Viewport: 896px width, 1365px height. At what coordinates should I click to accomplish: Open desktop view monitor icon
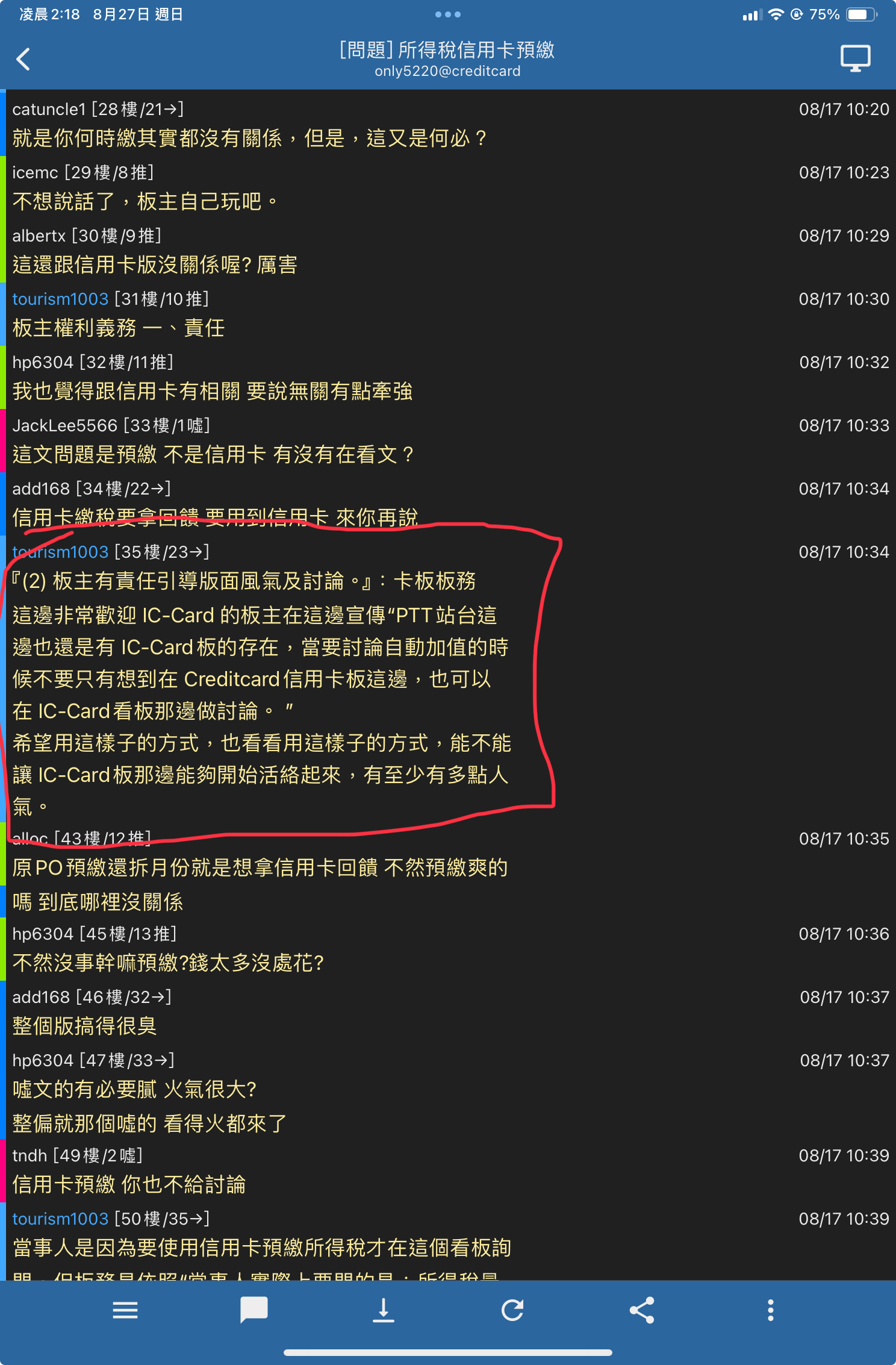pyautogui.click(x=855, y=58)
